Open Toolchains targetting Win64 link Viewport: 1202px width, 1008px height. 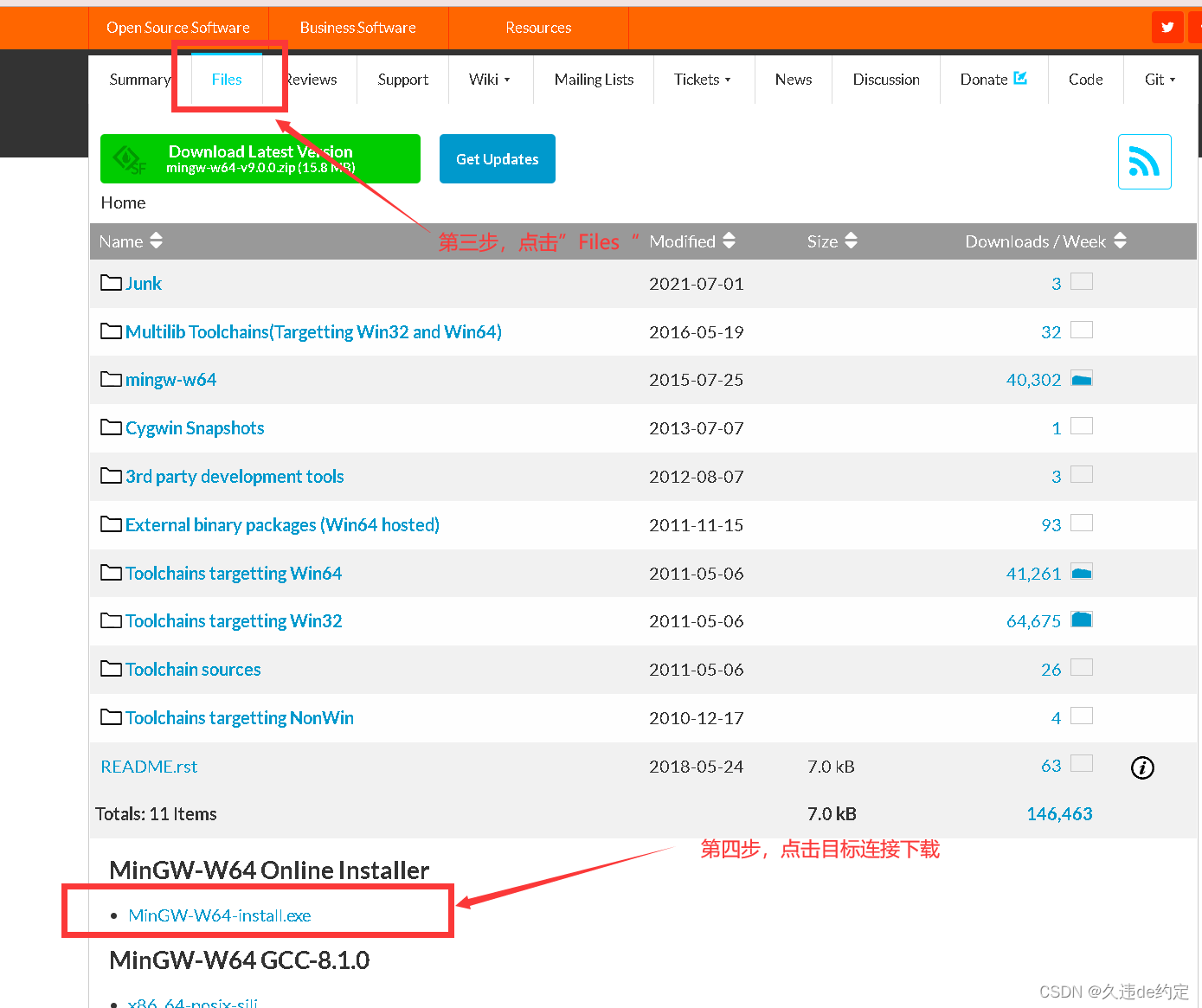click(234, 574)
